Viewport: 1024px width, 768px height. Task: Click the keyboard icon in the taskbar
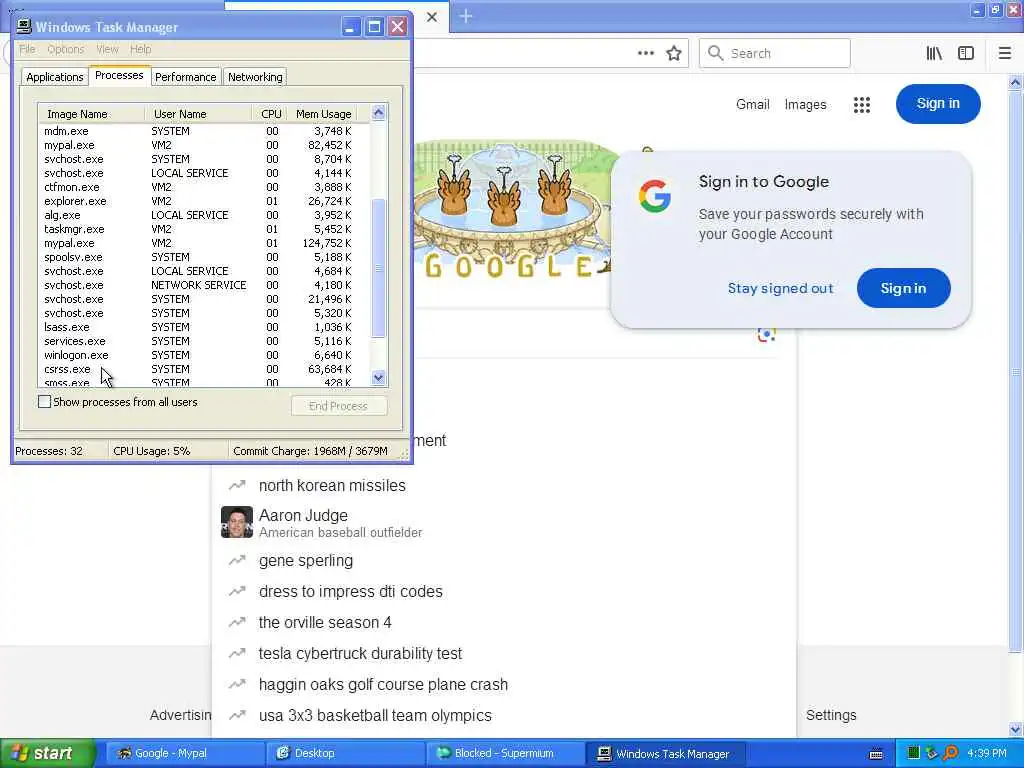click(x=876, y=754)
